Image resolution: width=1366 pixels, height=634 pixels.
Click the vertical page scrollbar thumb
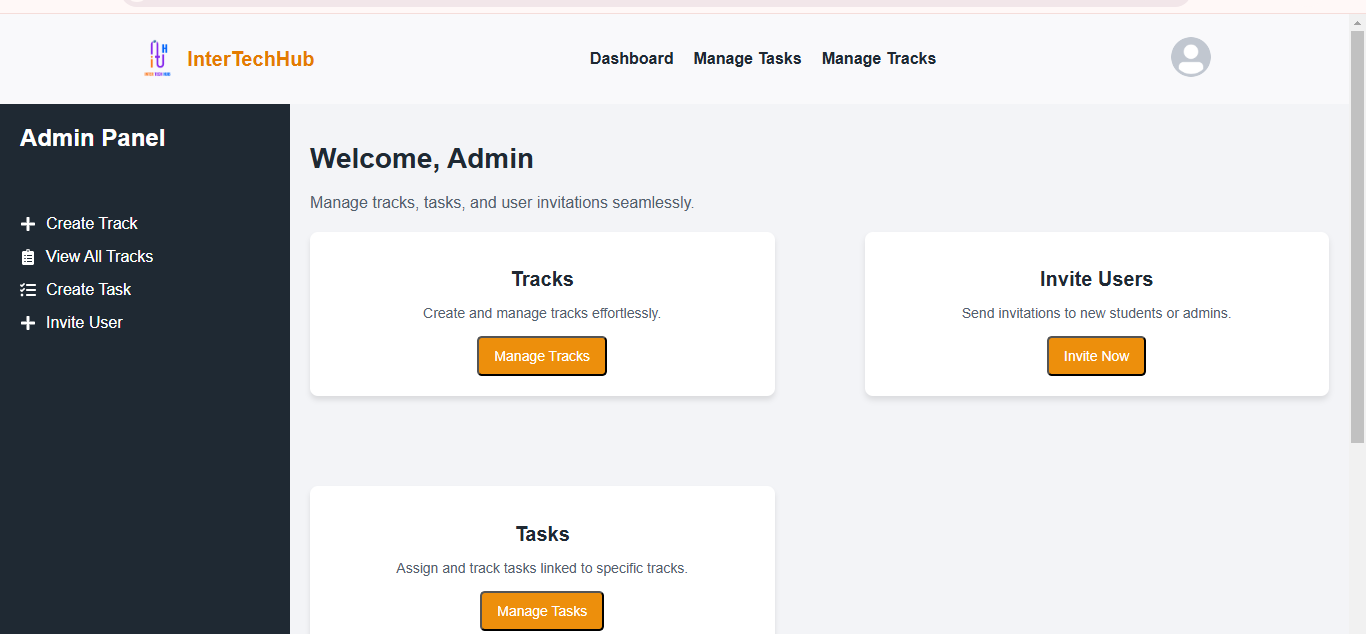click(1357, 236)
